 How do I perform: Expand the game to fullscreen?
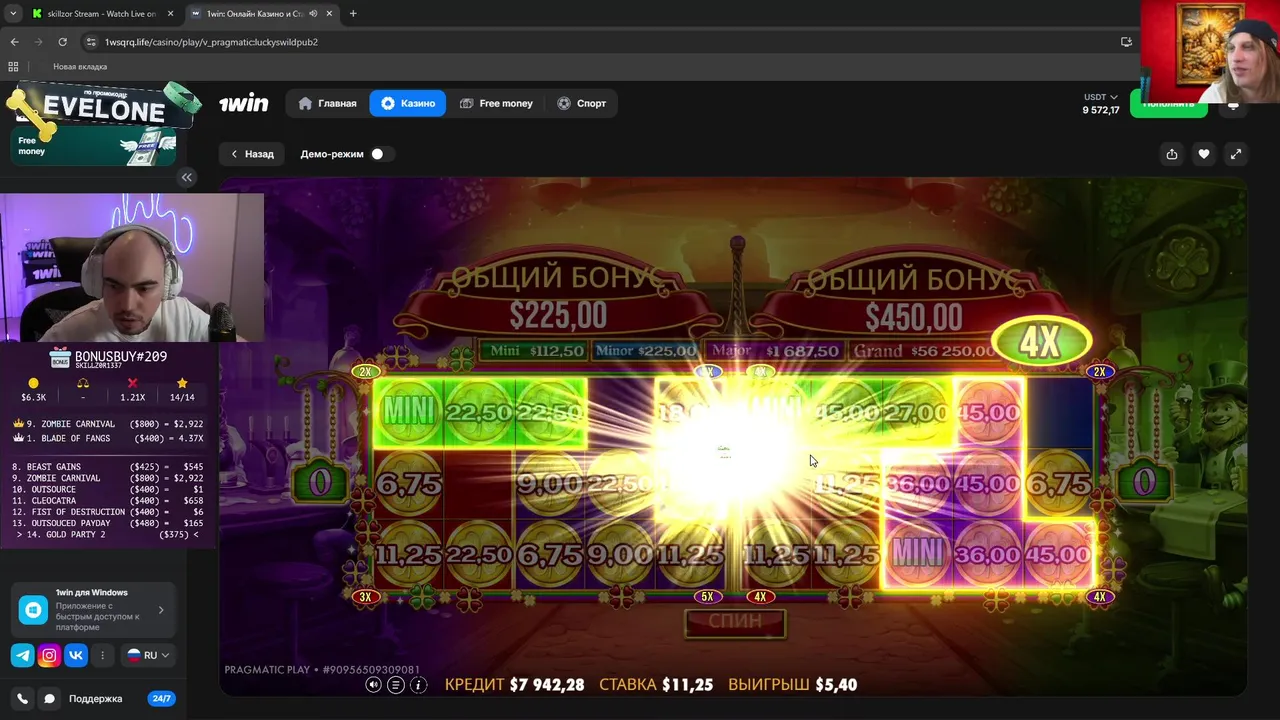pyautogui.click(x=1236, y=154)
